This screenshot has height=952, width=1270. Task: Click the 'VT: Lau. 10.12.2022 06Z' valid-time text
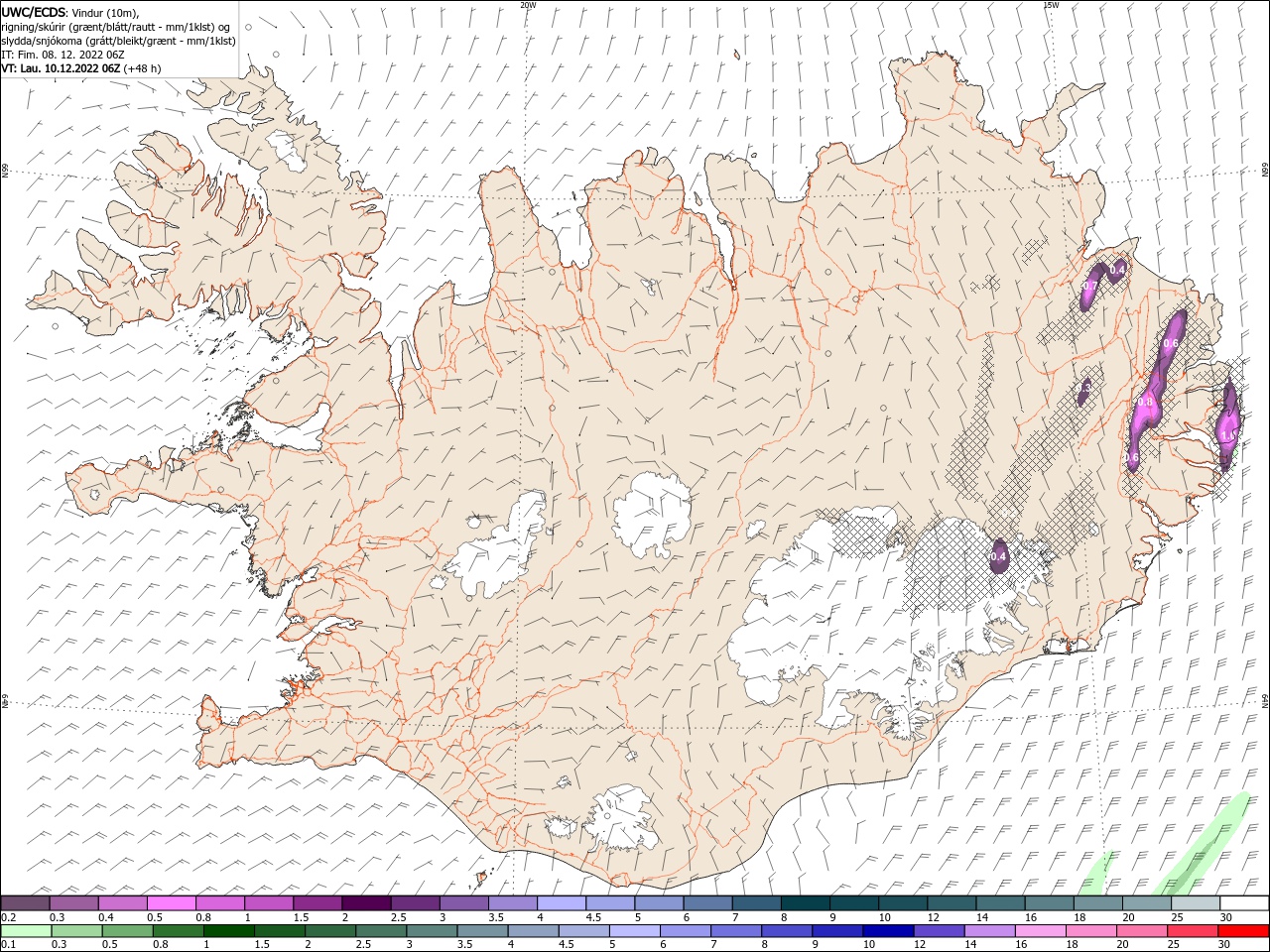click(61, 68)
